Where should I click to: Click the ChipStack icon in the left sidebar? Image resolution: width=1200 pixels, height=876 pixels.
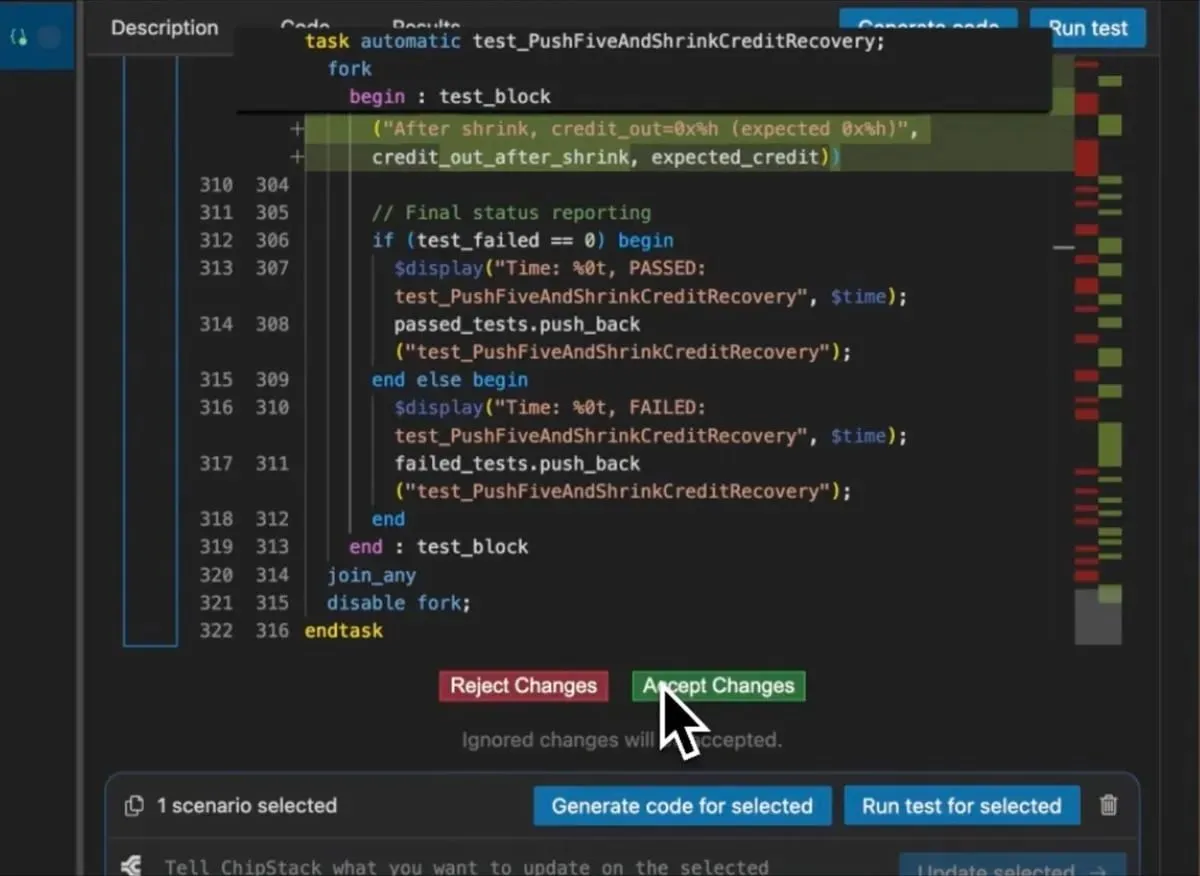[x=19, y=37]
